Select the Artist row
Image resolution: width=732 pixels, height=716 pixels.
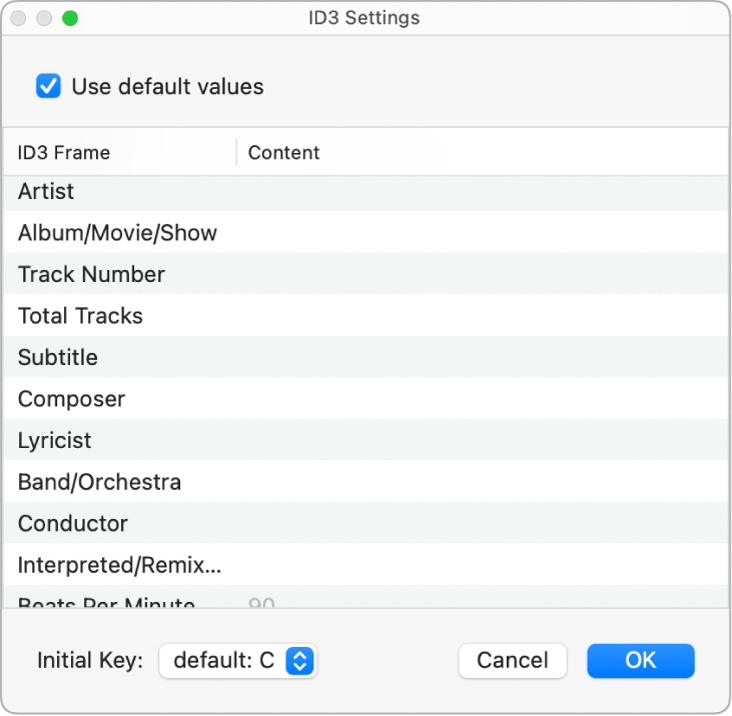click(46, 191)
